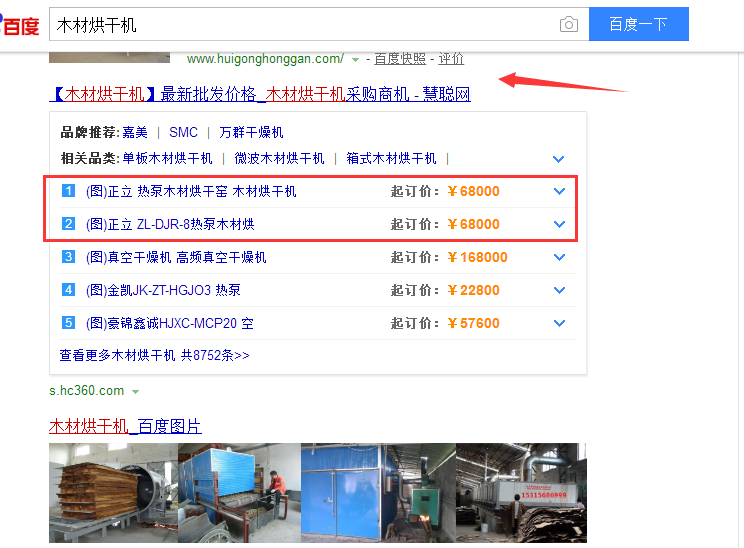Expand the 相关品类 row chevron
744x548 pixels.
(558, 159)
